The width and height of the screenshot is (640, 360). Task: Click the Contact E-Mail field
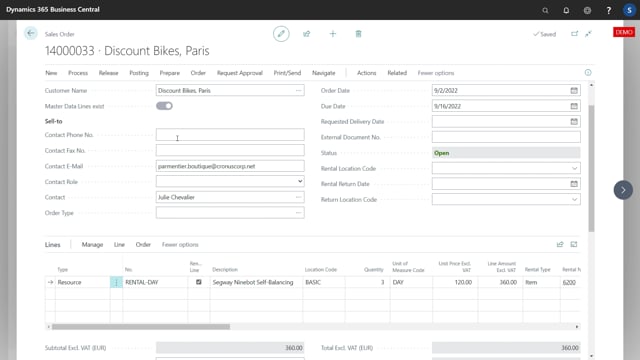pyautogui.click(x=230, y=166)
